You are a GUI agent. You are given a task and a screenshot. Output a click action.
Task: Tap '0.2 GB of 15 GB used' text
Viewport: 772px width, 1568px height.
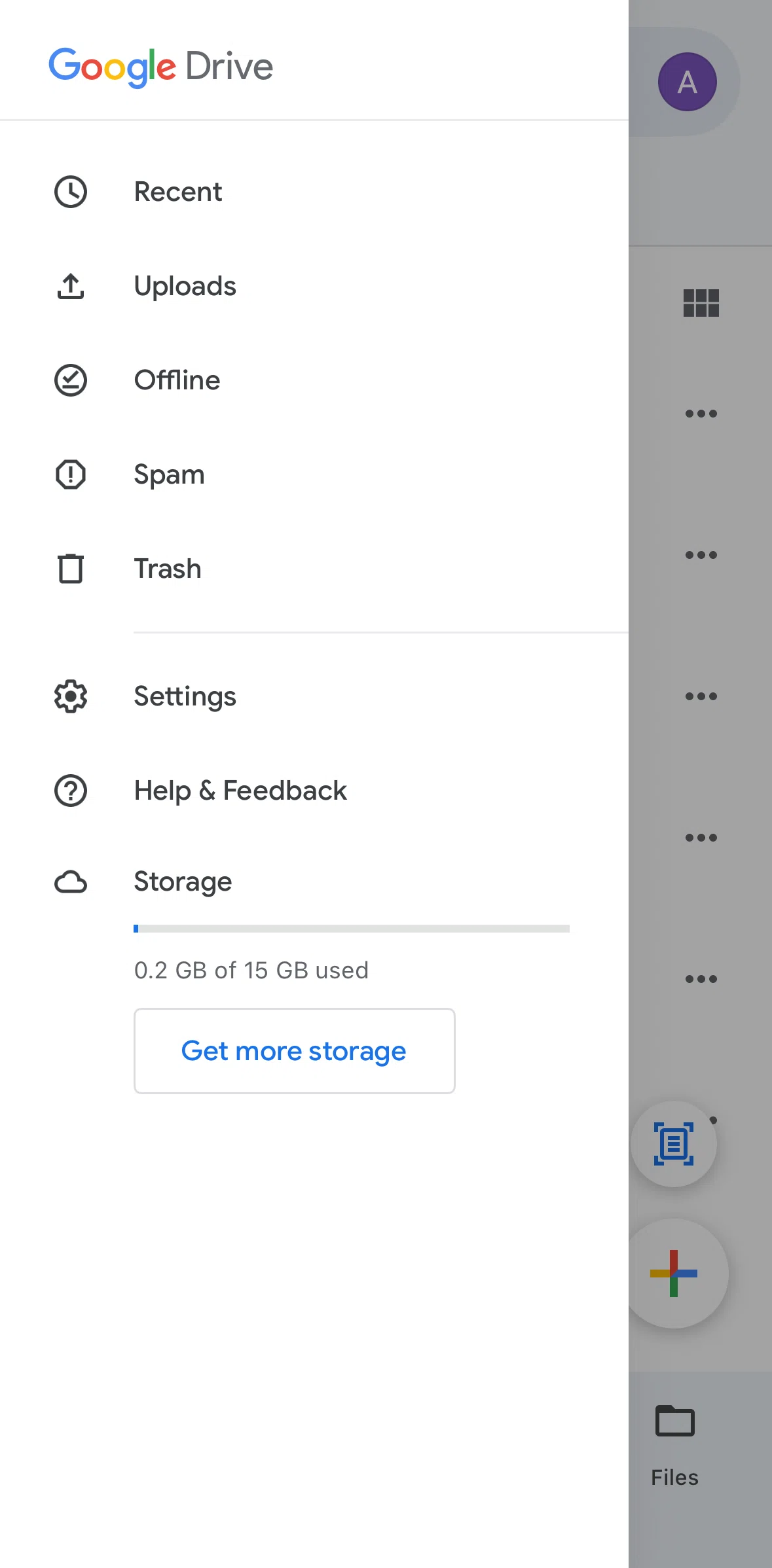tap(251, 970)
